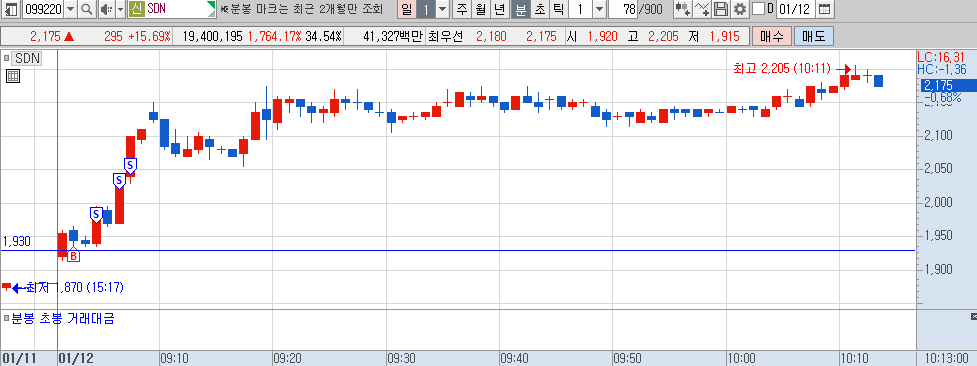Expand the 099220 stock code dropdown
The height and width of the screenshot is (366, 977).
(x=70, y=9)
